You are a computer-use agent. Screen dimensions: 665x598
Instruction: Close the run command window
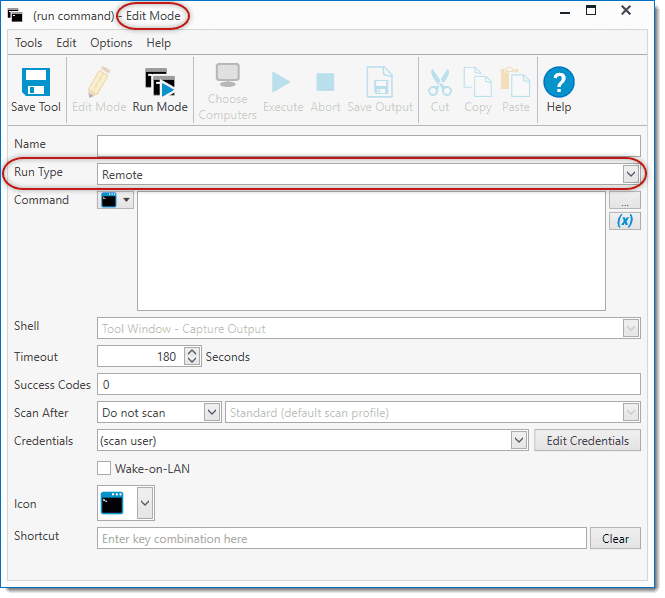[626, 10]
